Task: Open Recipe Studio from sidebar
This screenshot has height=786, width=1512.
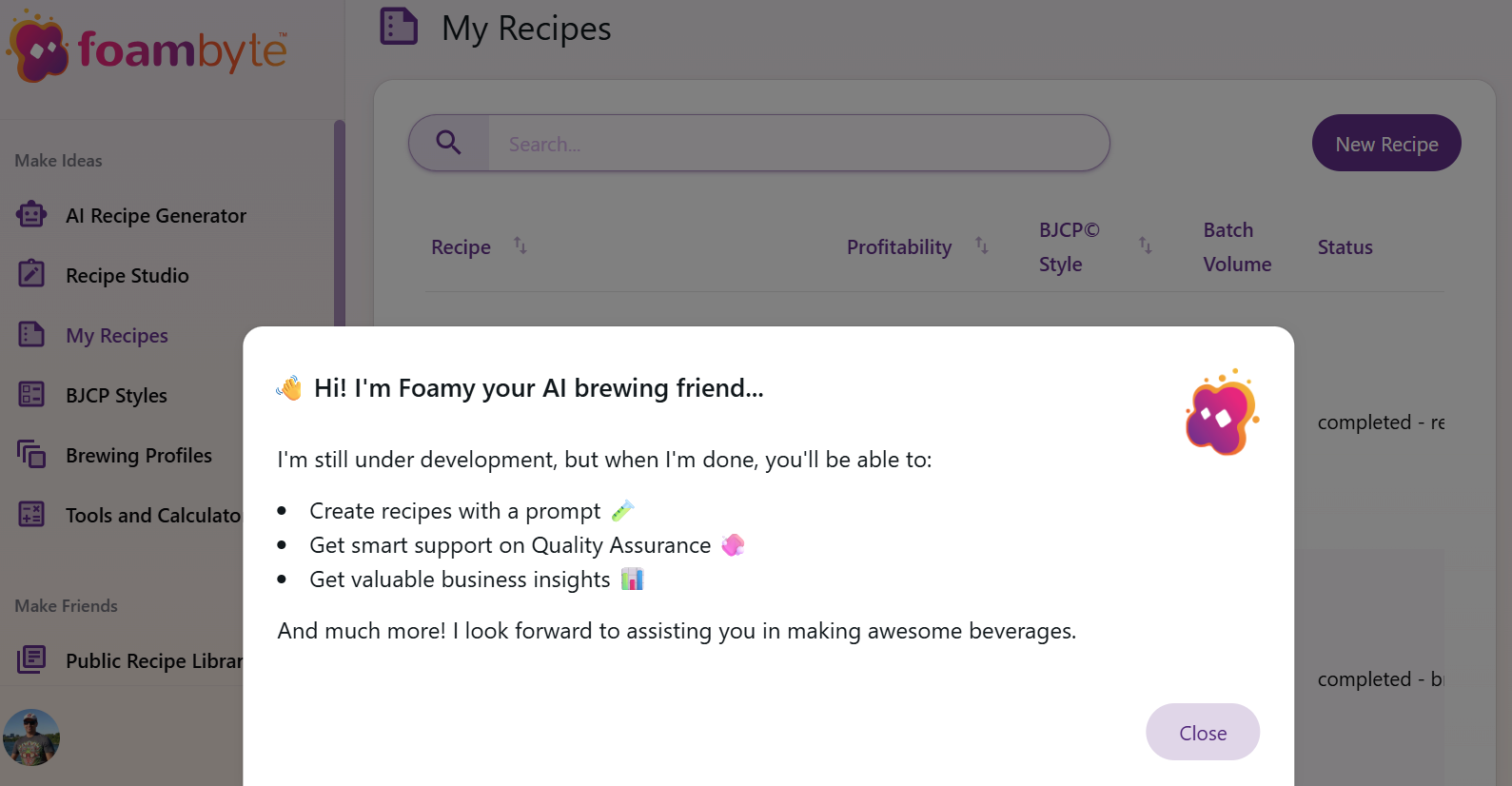Action: [x=128, y=276]
